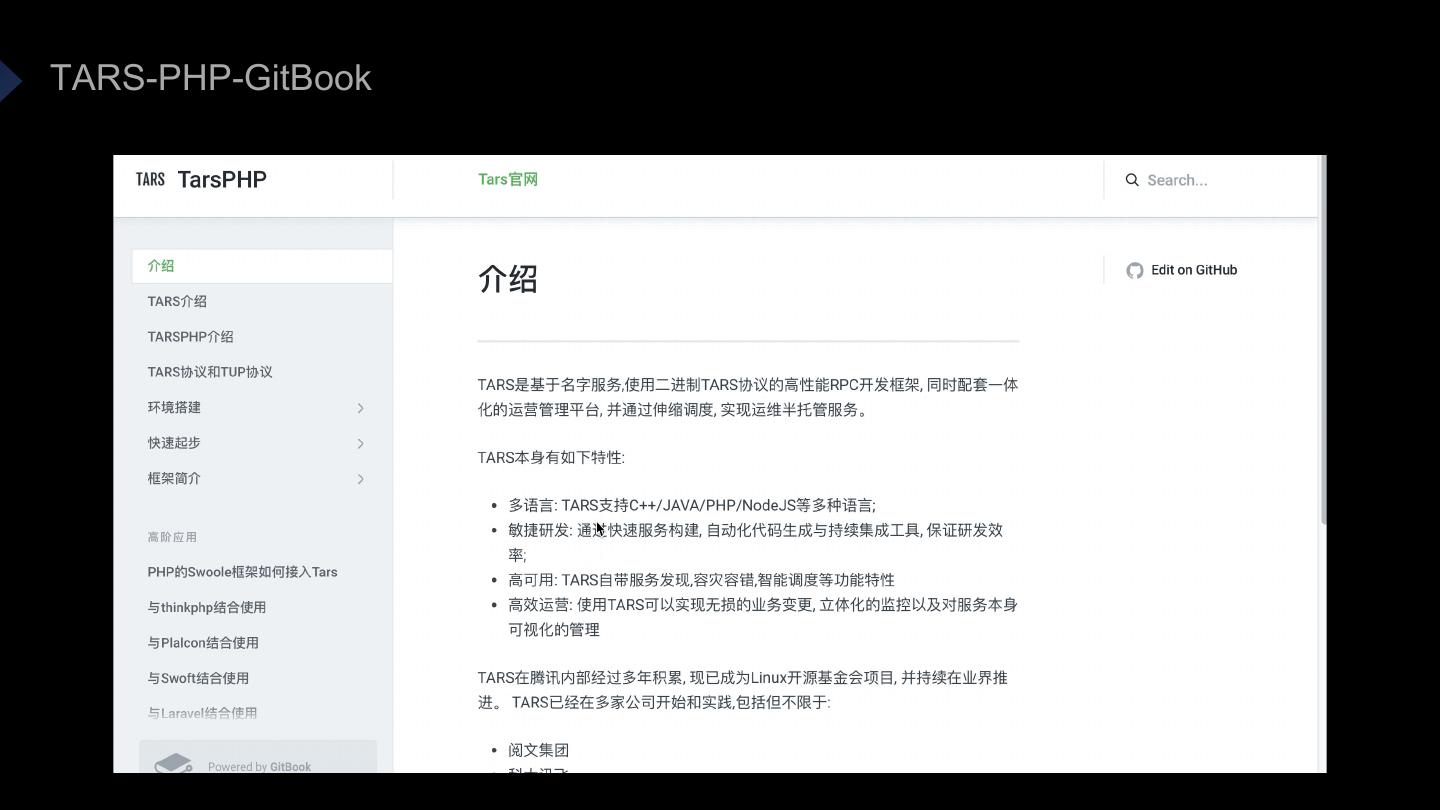Viewport: 1440px width, 810px height.
Task: Click the 高效运营 bullet text
Action: pos(762,617)
